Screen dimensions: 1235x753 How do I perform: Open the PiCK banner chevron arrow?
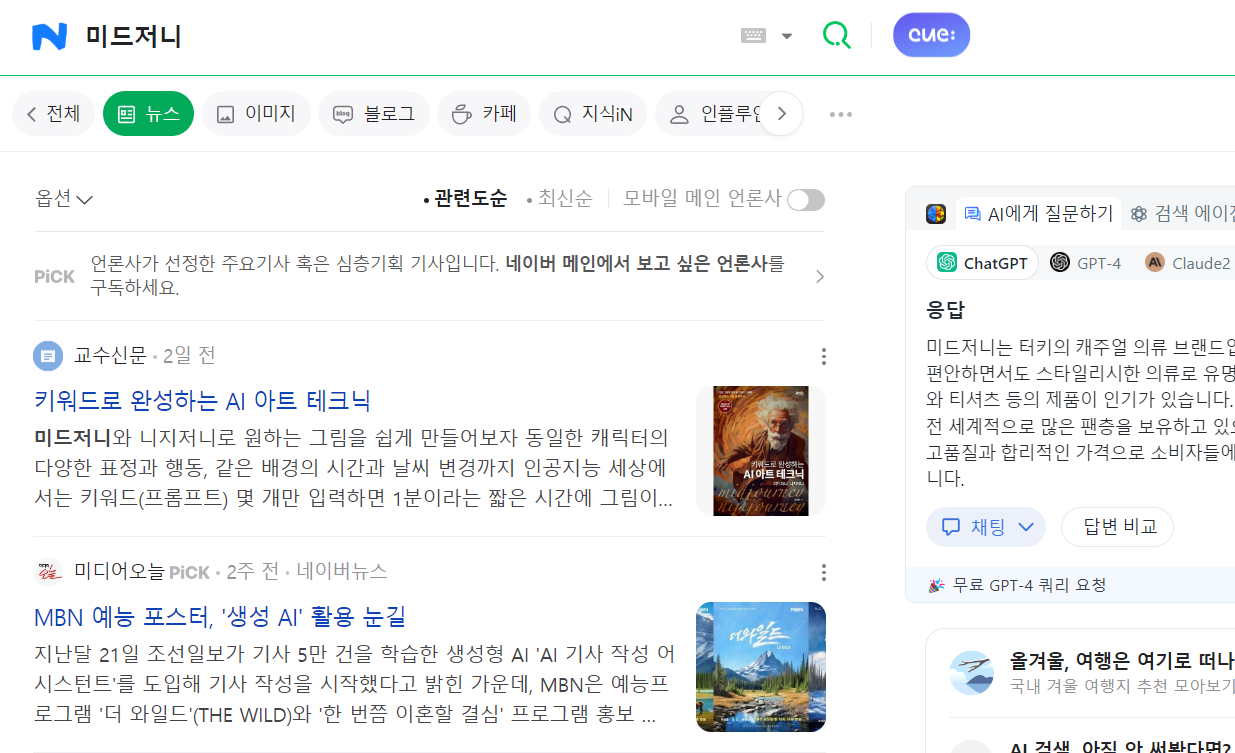coord(819,276)
